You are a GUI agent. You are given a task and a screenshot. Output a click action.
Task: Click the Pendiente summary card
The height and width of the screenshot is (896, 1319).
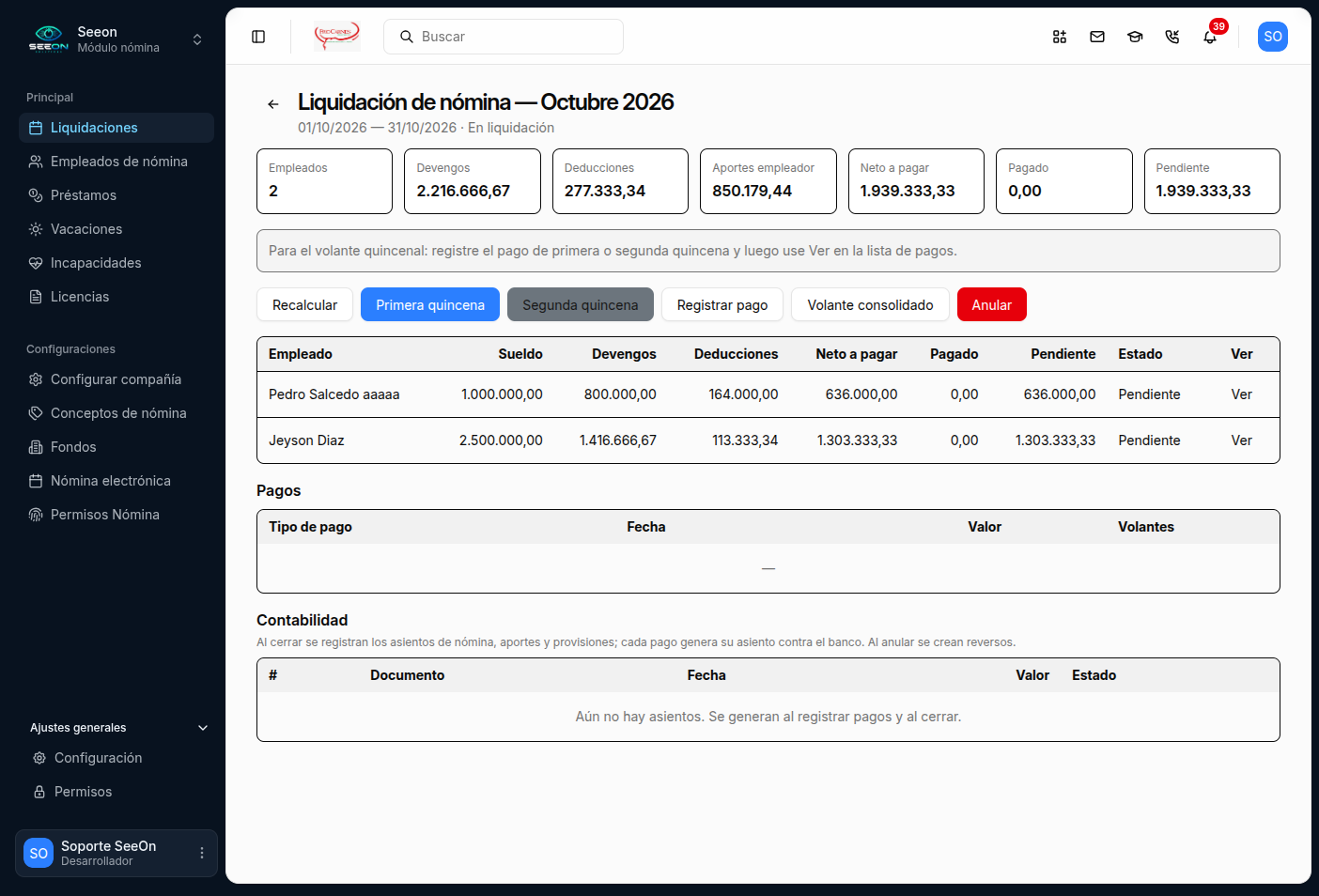coord(1212,181)
